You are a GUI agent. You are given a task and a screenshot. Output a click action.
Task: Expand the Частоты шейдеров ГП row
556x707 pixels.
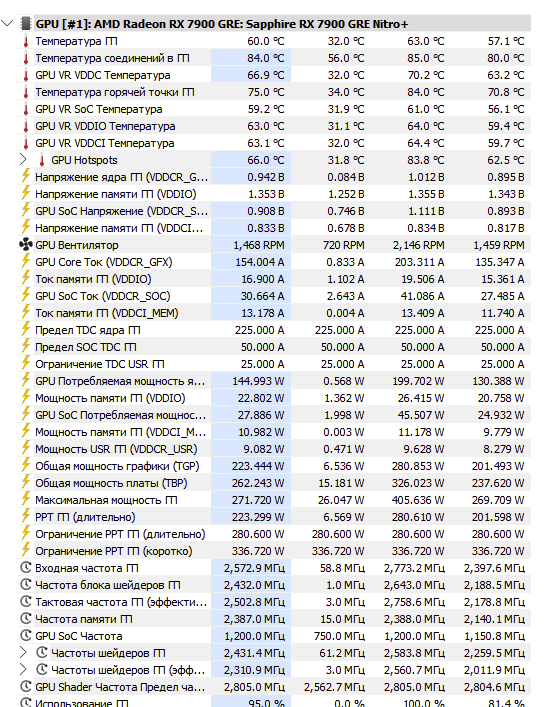coord(23,652)
